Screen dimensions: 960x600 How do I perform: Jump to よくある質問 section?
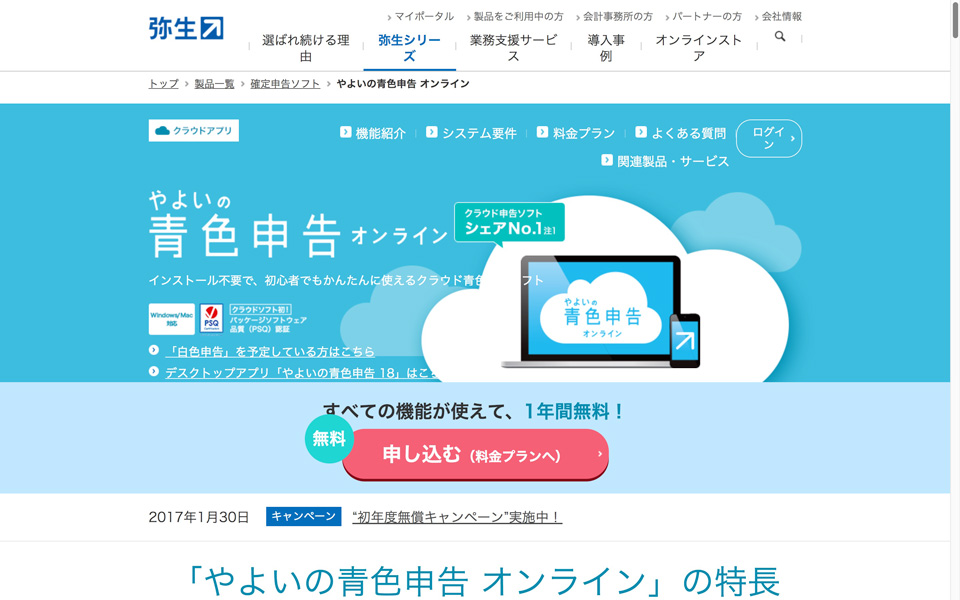[688, 133]
